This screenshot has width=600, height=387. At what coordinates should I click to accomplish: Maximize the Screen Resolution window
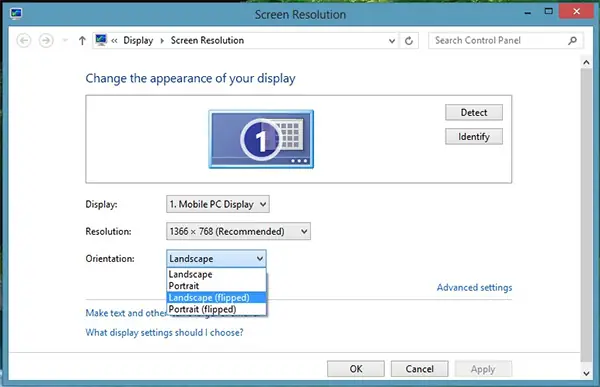point(548,11)
